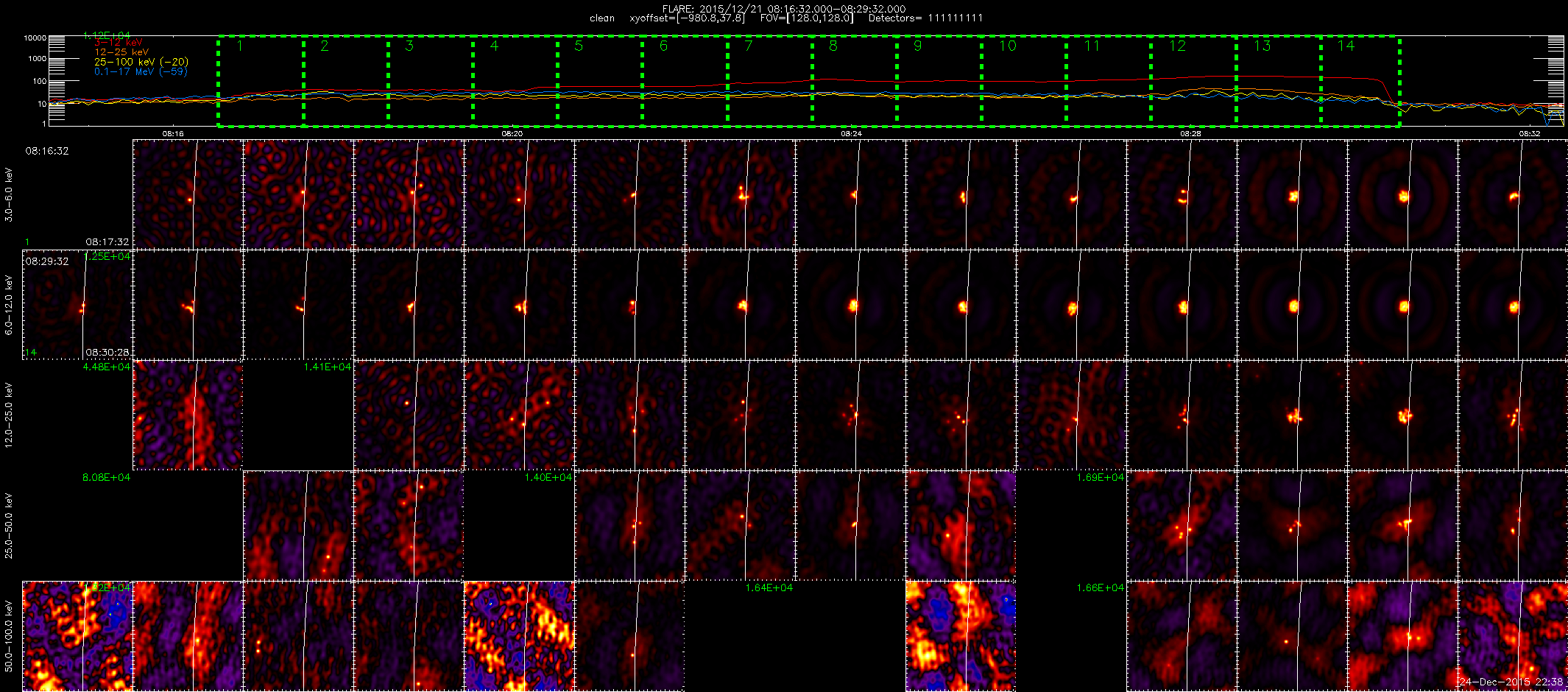Click the '08:24' time axis label
The height and width of the screenshot is (692, 1568).
[851, 134]
